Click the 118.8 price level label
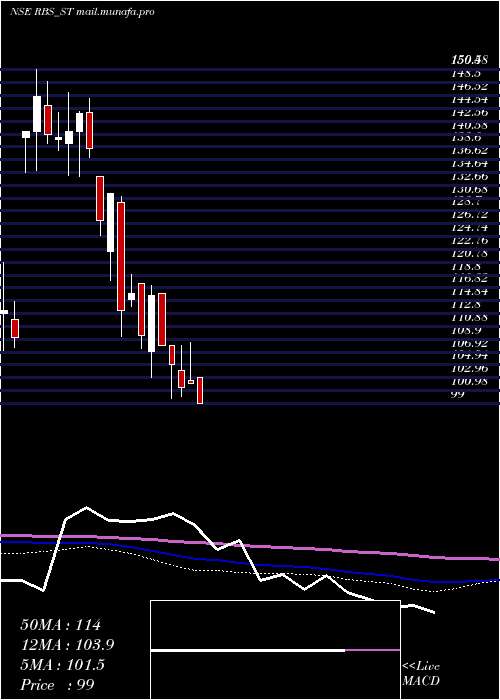Image resolution: width=500 pixels, height=700 pixels. (468, 267)
